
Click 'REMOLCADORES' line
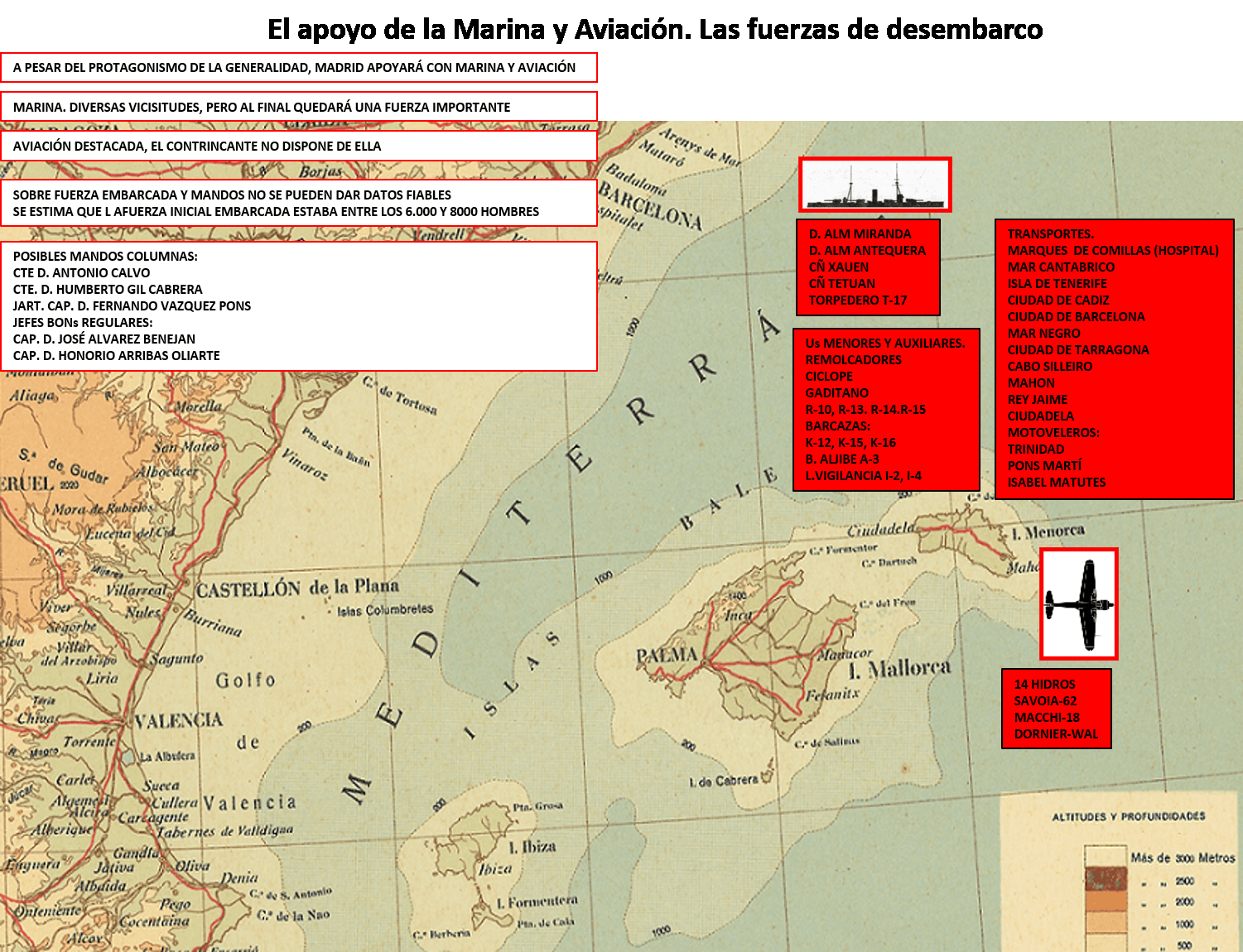[x=853, y=360]
